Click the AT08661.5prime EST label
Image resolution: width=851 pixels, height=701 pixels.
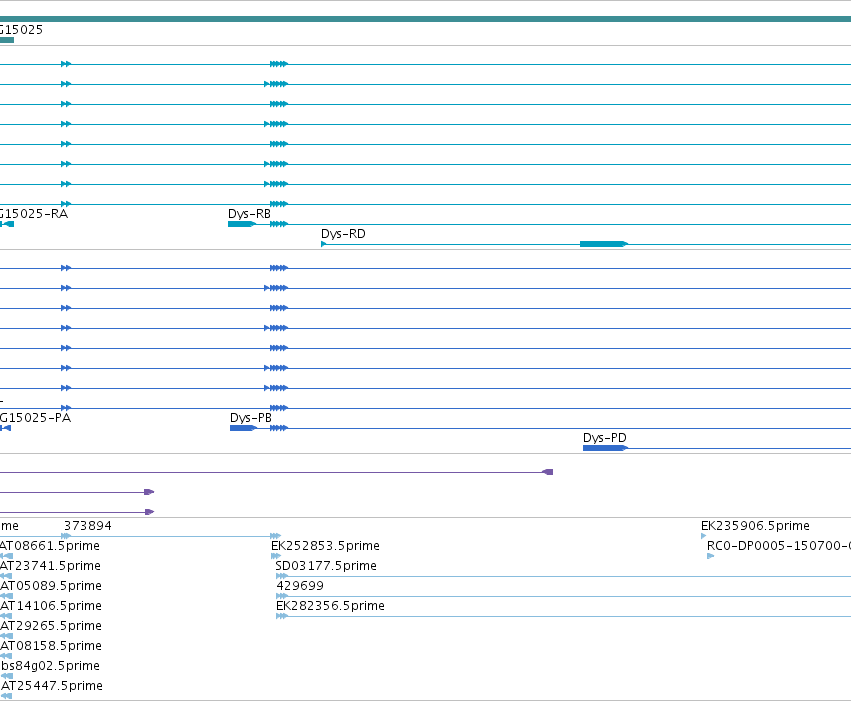coord(50,546)
